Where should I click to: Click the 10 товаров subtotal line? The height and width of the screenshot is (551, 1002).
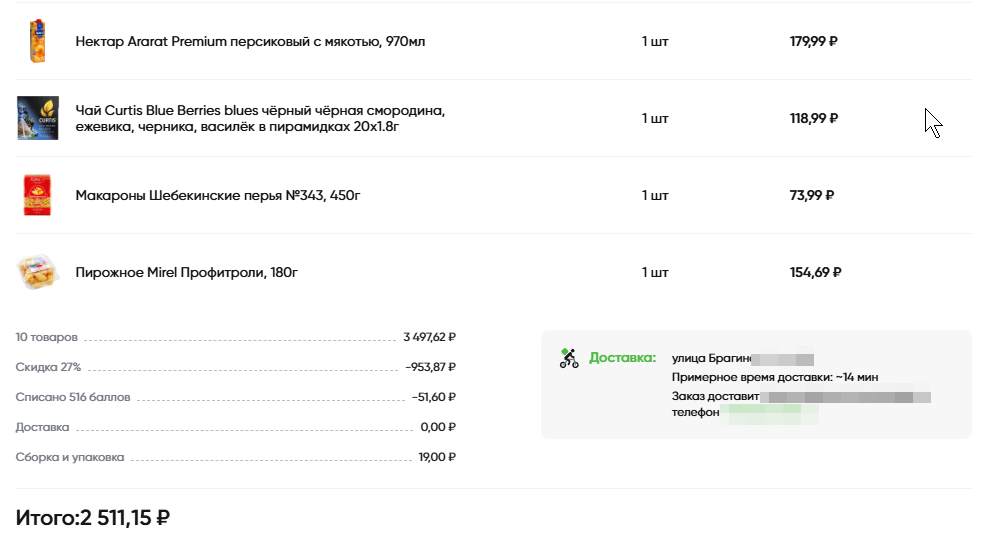point(235,337)
